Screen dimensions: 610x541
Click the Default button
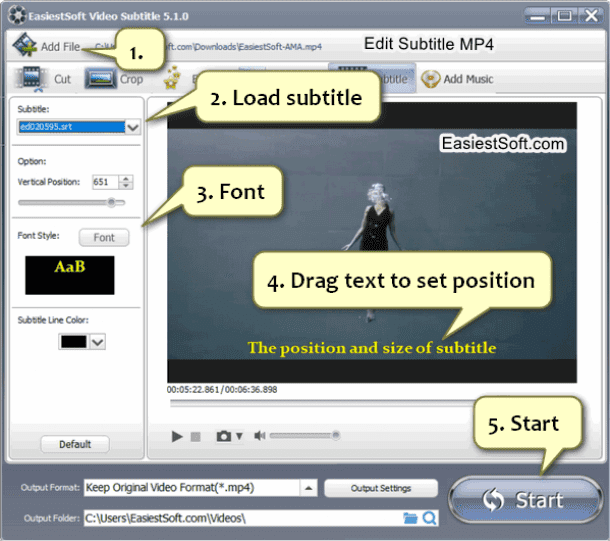coord(75,444)
